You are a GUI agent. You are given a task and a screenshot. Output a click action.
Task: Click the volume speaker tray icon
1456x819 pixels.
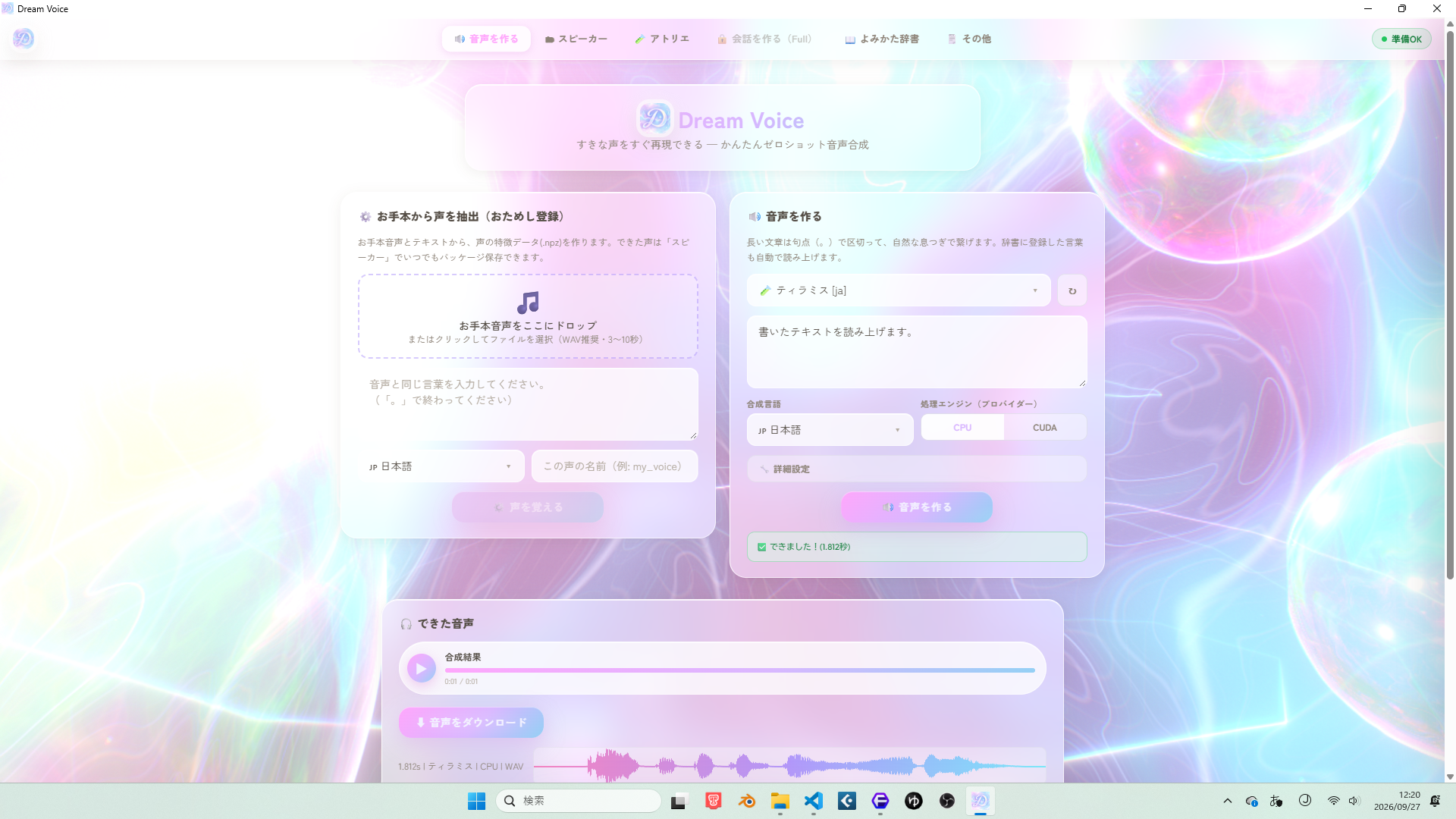(x=1354, y=801)
